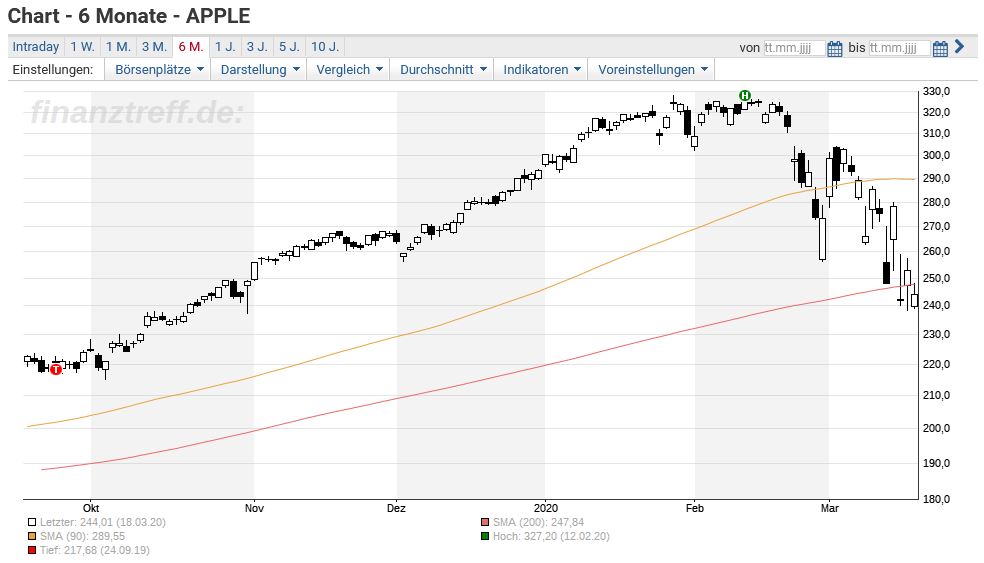This screenshot has height=563, width=984.
Task: Select the 1 J. time range
Action: (225, 46)
